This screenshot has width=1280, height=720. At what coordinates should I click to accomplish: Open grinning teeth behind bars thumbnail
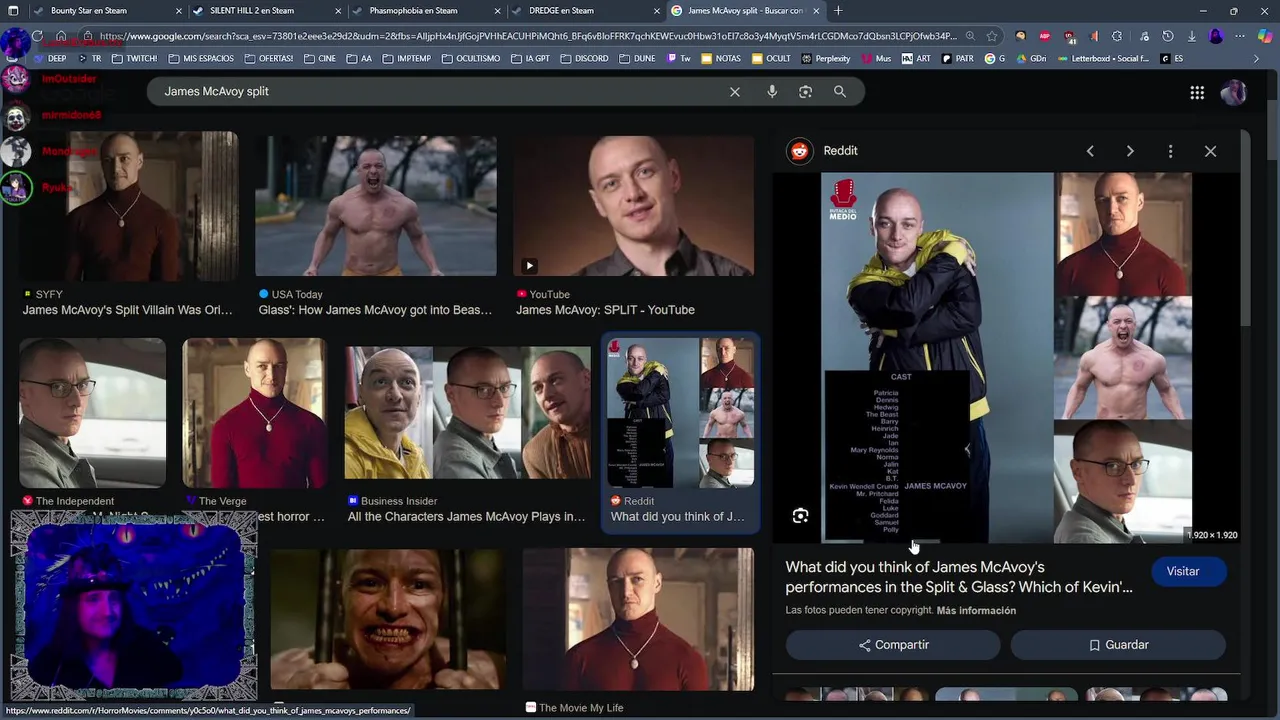click(x=388, y=620)
